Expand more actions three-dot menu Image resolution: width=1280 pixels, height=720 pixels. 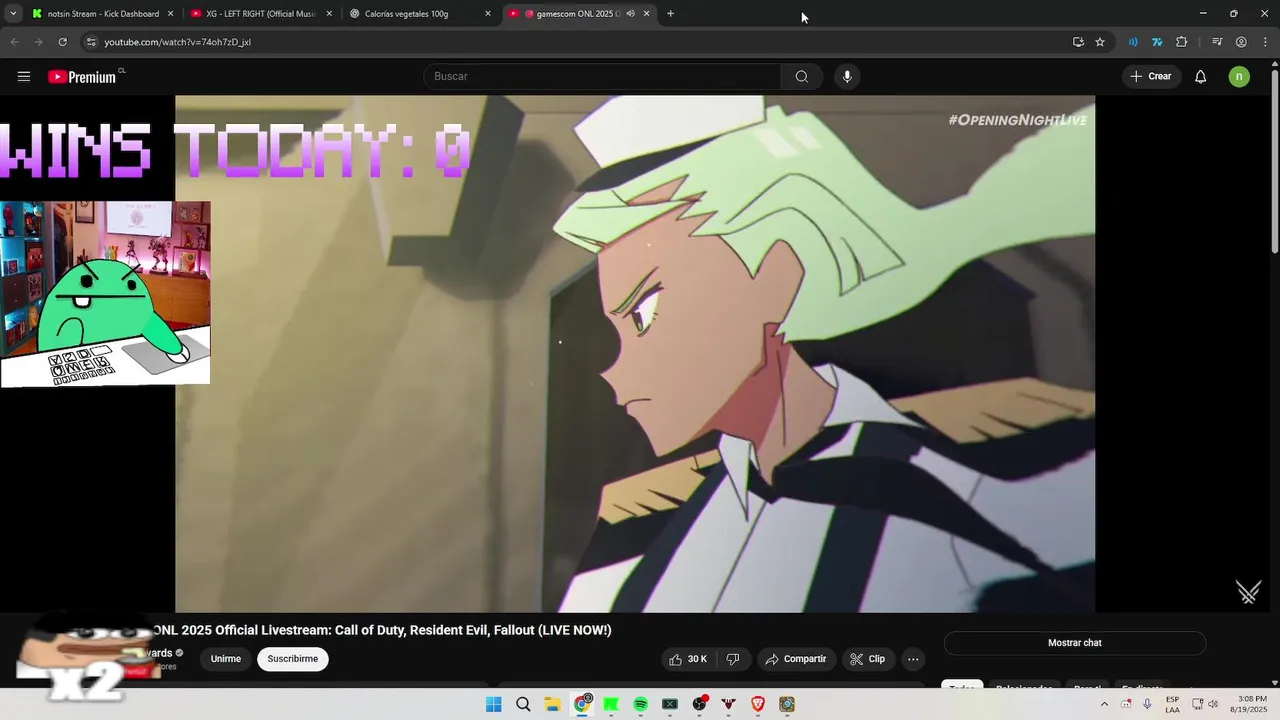[913, 659]
